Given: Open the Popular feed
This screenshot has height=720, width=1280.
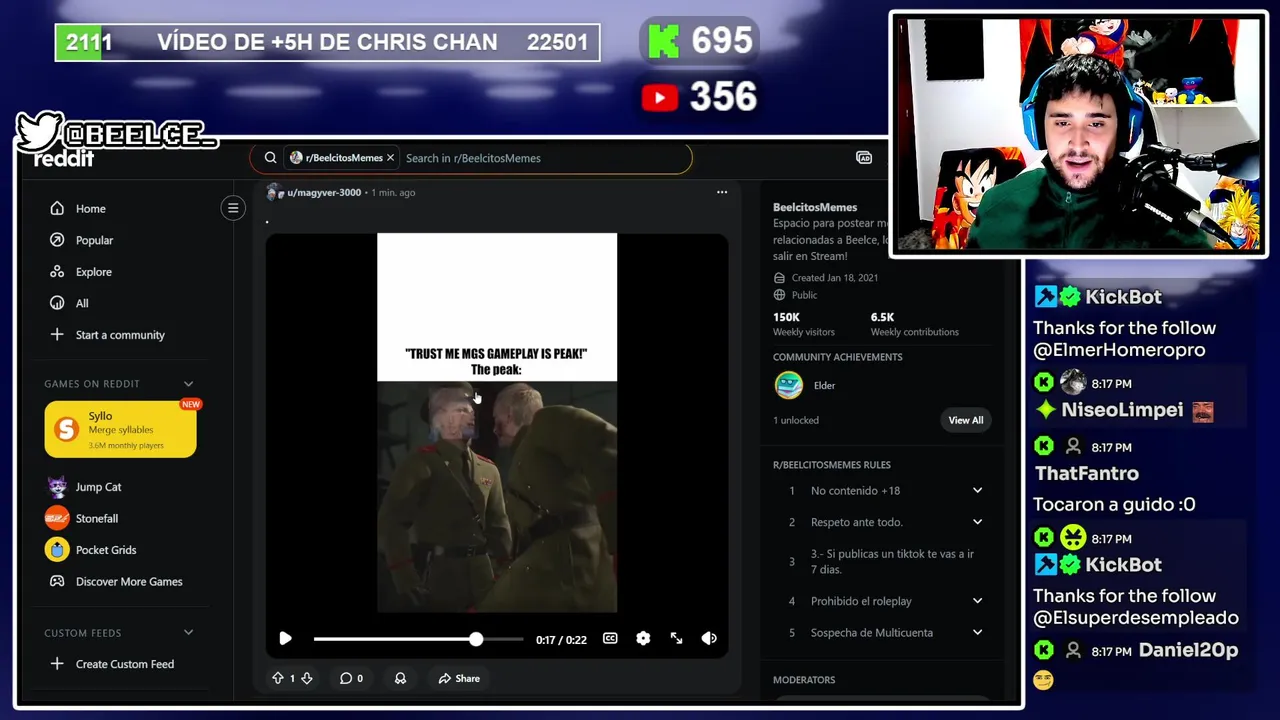Looking at the screenshot, I should 94,240.
